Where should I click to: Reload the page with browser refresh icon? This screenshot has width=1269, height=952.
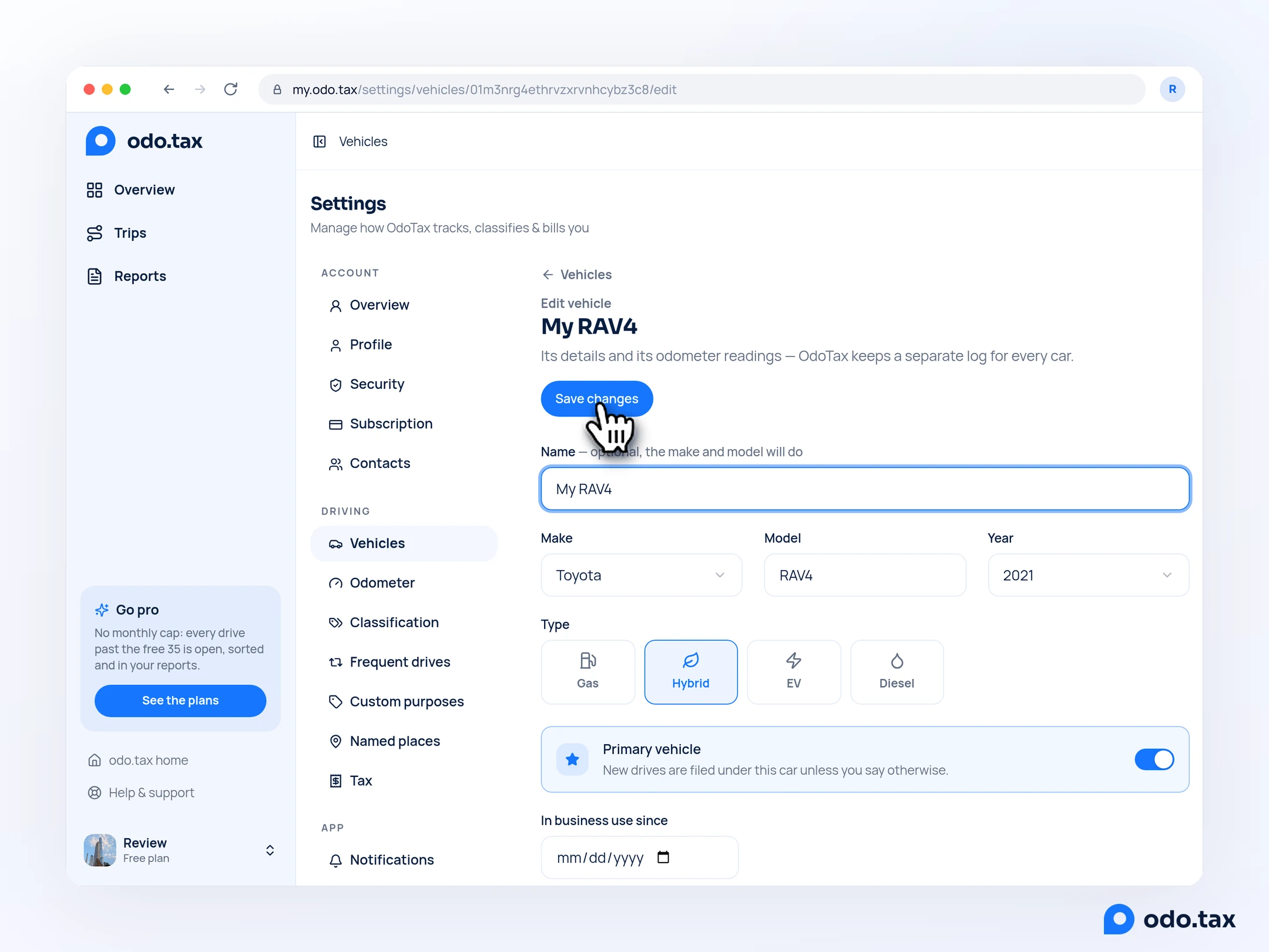231,89
